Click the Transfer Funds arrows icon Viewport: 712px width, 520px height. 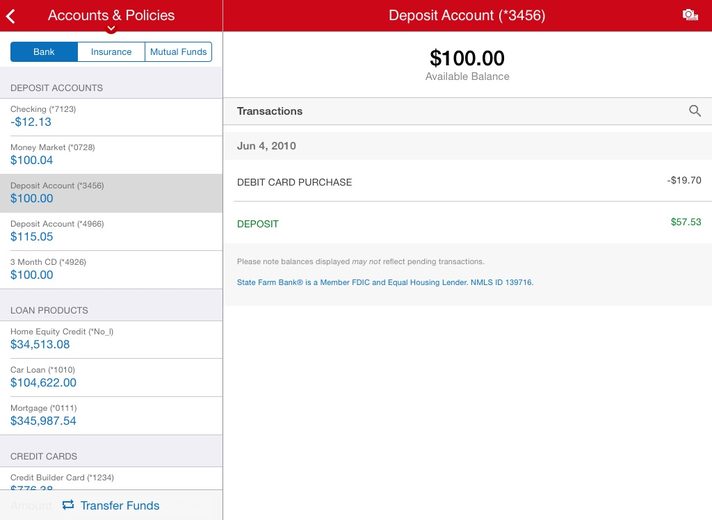(68, 505)
